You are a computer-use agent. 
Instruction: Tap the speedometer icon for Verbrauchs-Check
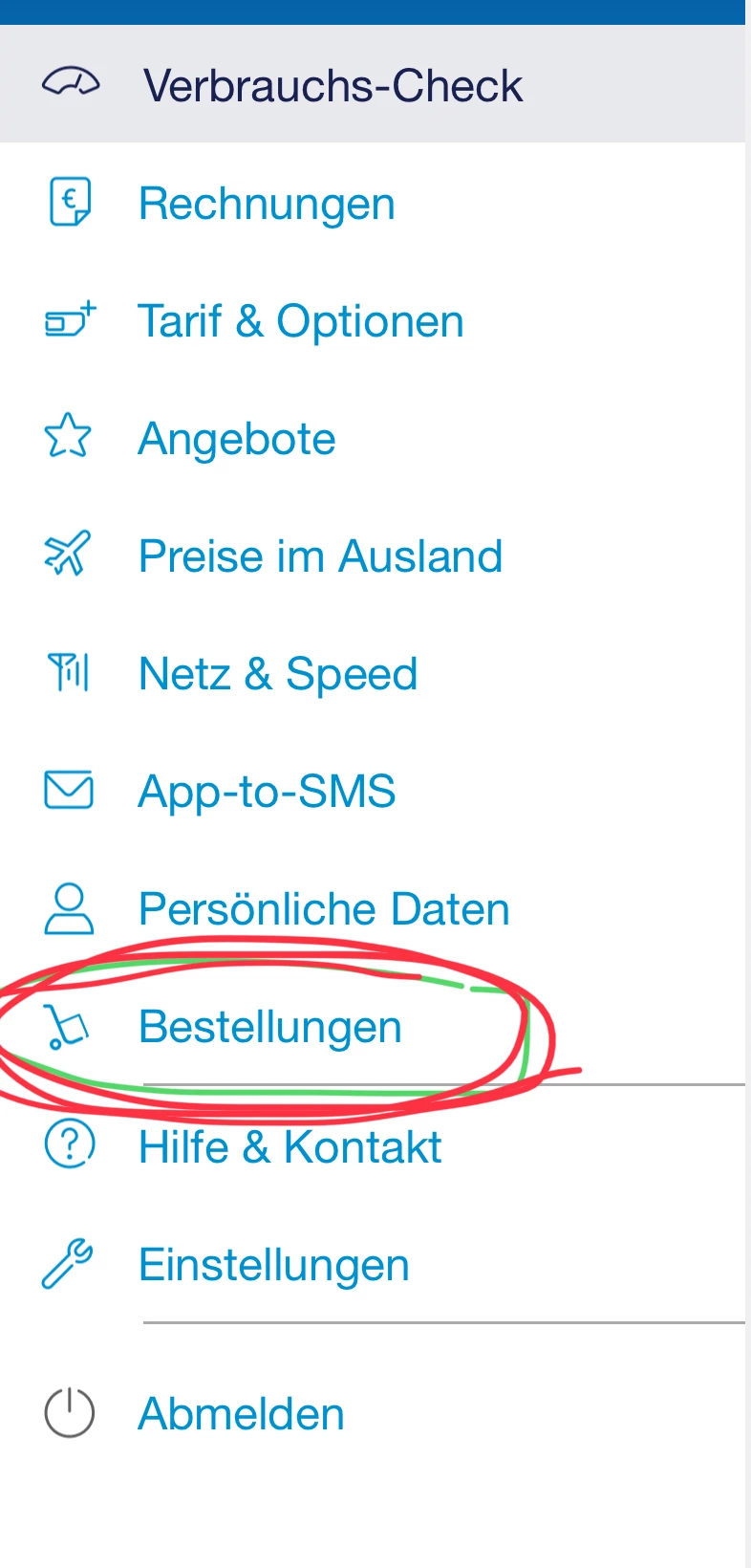pos(70,84)
